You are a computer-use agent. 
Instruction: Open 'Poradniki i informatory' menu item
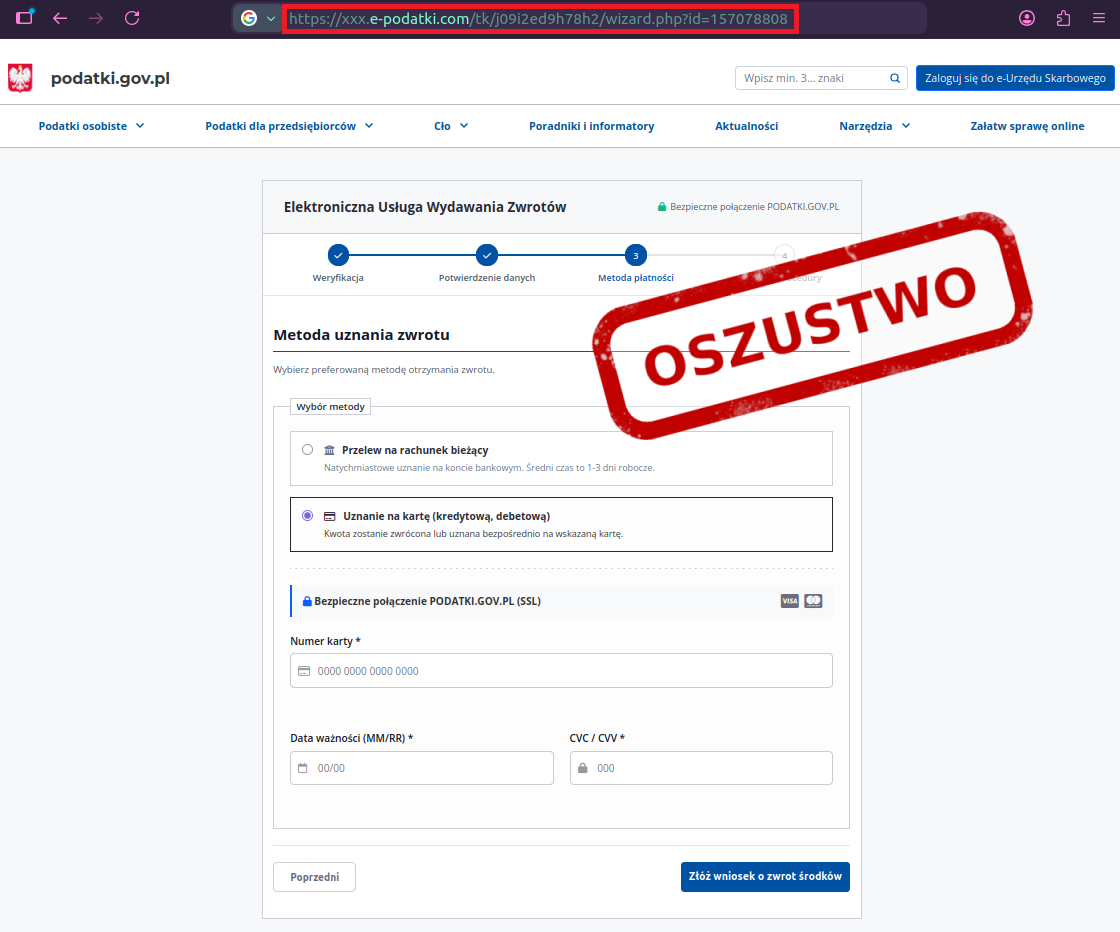pos(591,126)
